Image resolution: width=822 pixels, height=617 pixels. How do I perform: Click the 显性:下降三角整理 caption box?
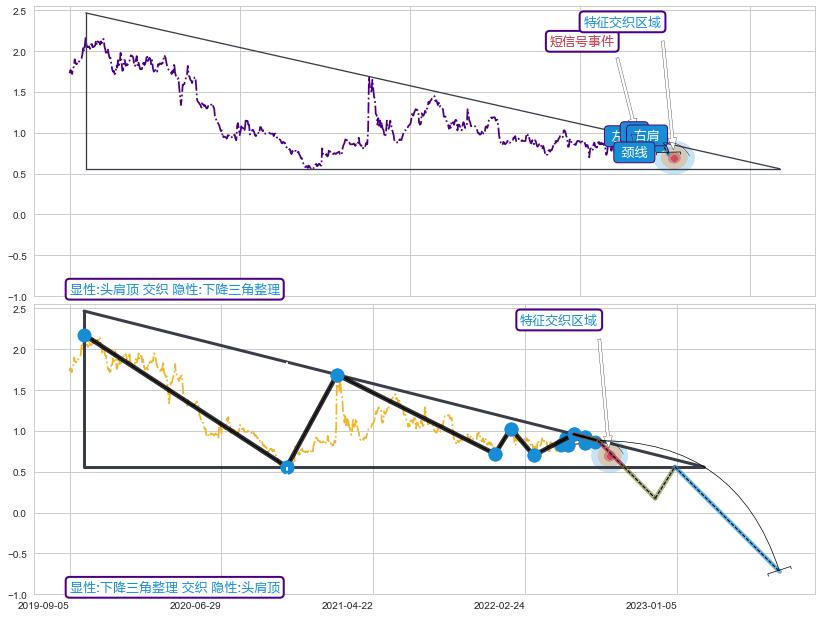point(175,587)
